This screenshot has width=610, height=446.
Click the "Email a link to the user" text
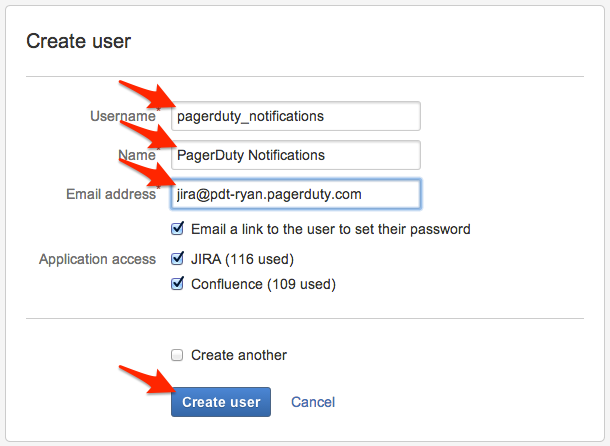coord(330,229)
